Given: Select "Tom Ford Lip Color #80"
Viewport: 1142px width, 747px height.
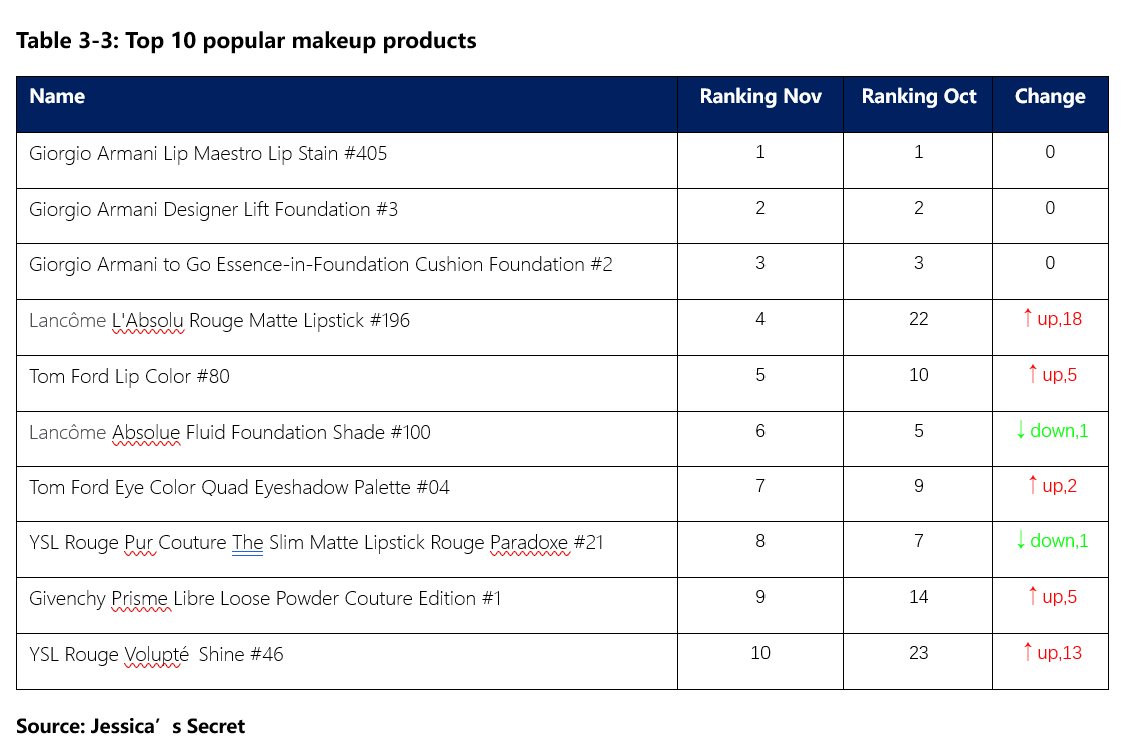Looking at the screenshot, I should coord(129,376).
